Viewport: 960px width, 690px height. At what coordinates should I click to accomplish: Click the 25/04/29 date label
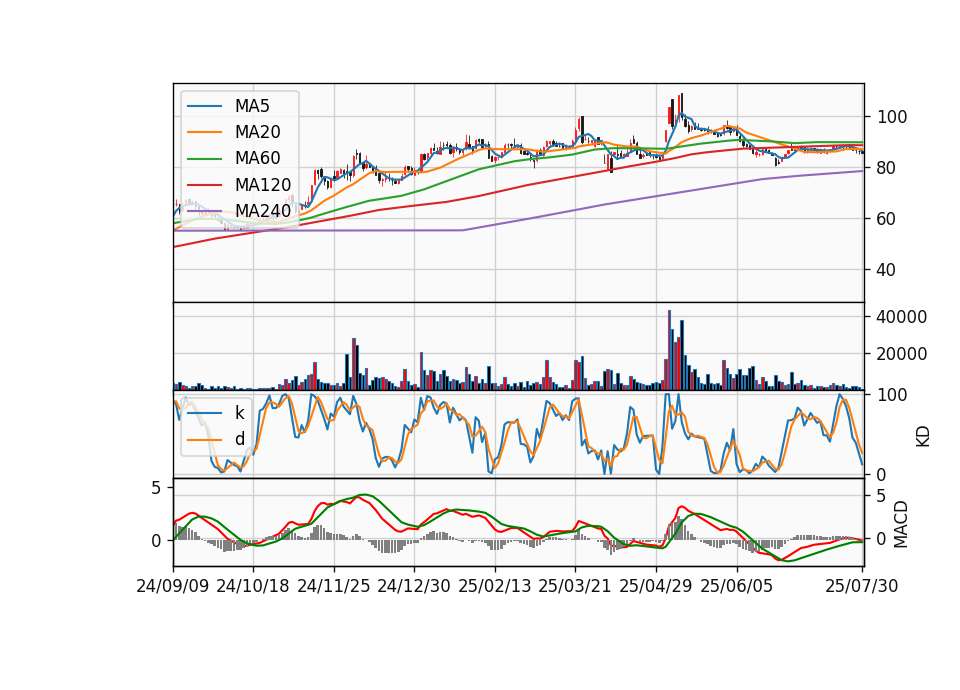pyautogui.click(x=656, y=586)
